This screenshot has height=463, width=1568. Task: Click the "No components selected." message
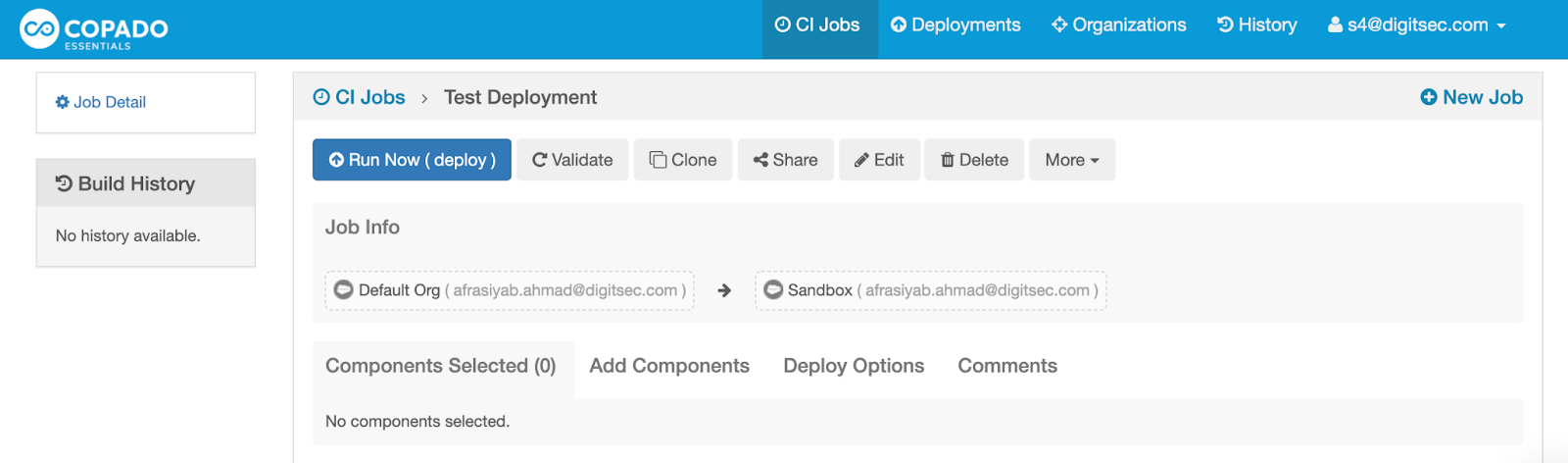click(x=417, y=421)
